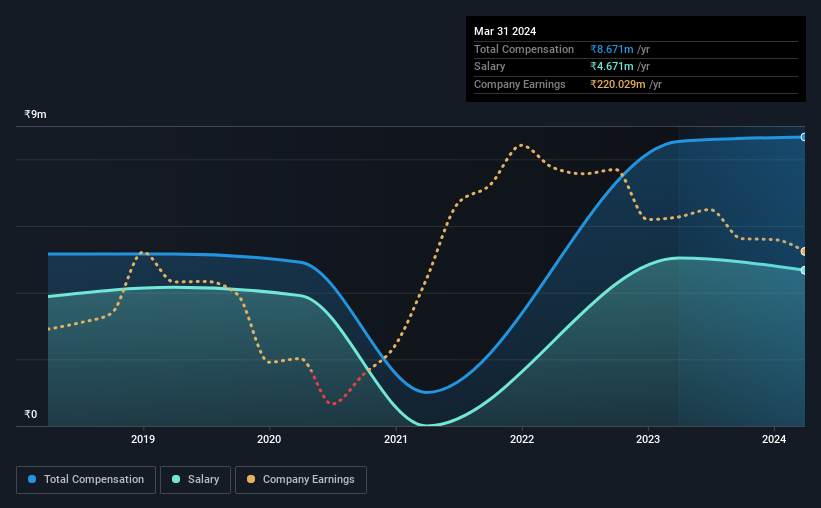Click the ₹9m y-axis label
Image resolution: width=821 pixels, height=508 pixels.
click(35, 114)
